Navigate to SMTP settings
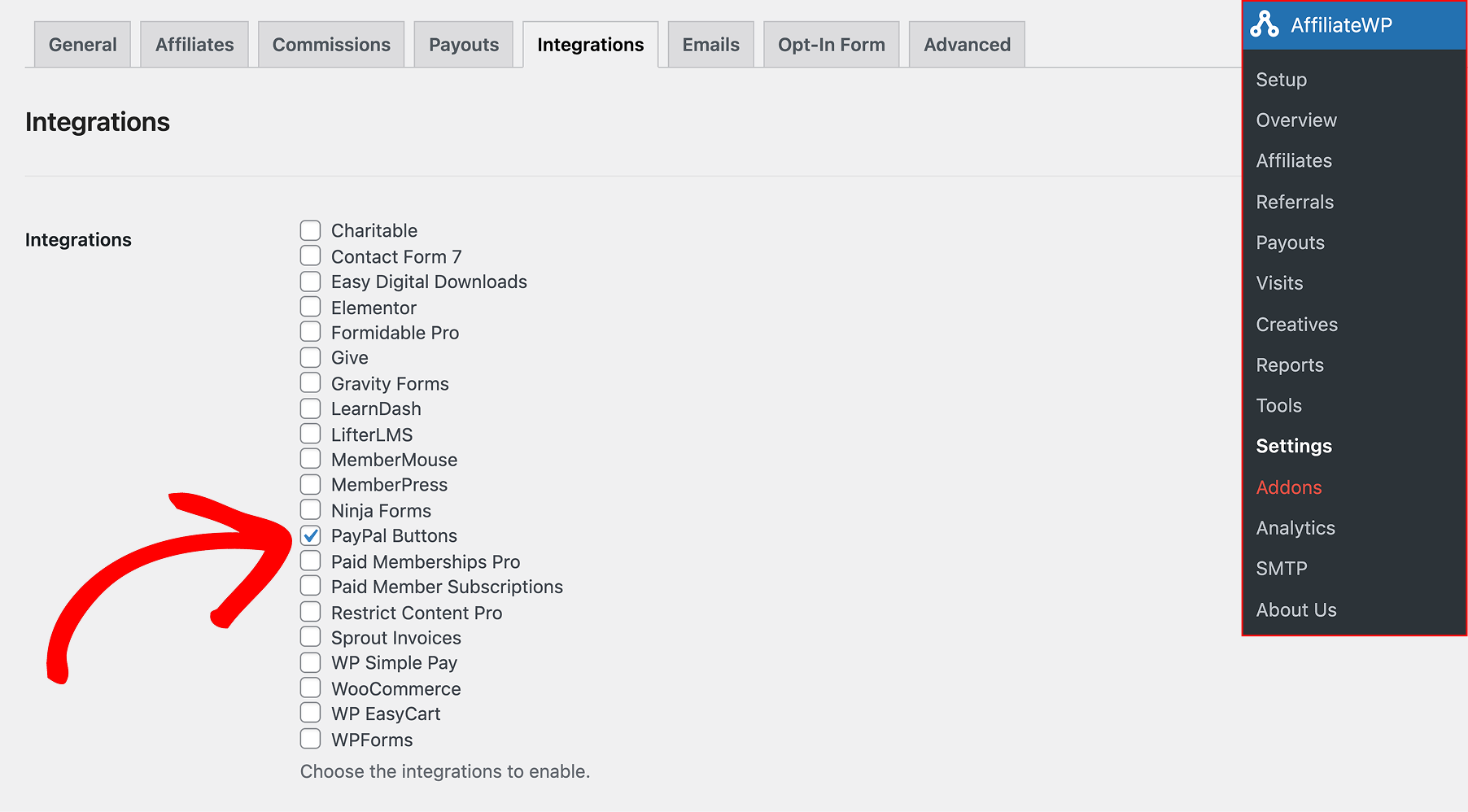The width and height of the screenshot is (1468, 812). pyautogui.click(x=1282, y=568)
